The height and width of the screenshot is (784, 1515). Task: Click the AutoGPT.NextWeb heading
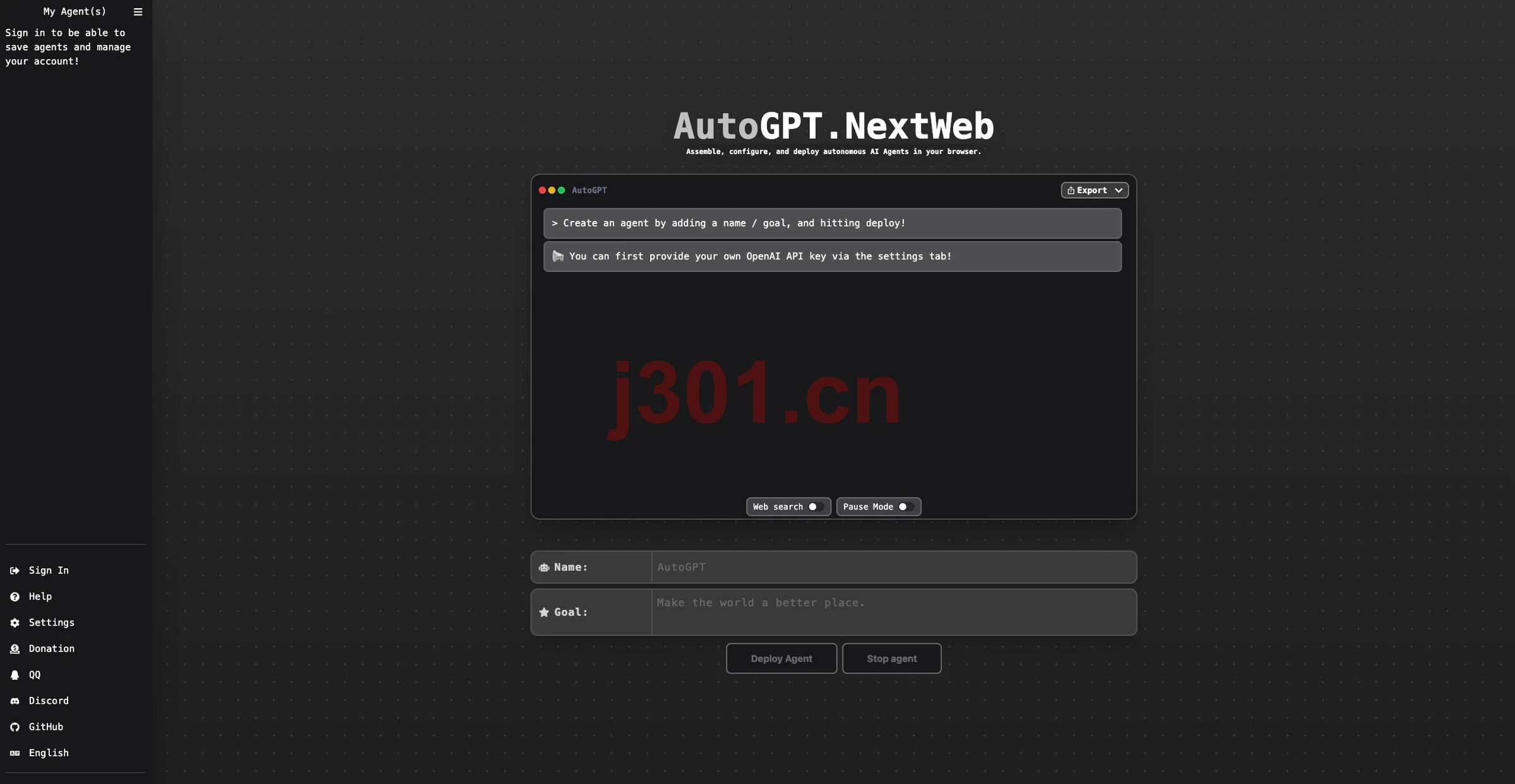(833, 126)
